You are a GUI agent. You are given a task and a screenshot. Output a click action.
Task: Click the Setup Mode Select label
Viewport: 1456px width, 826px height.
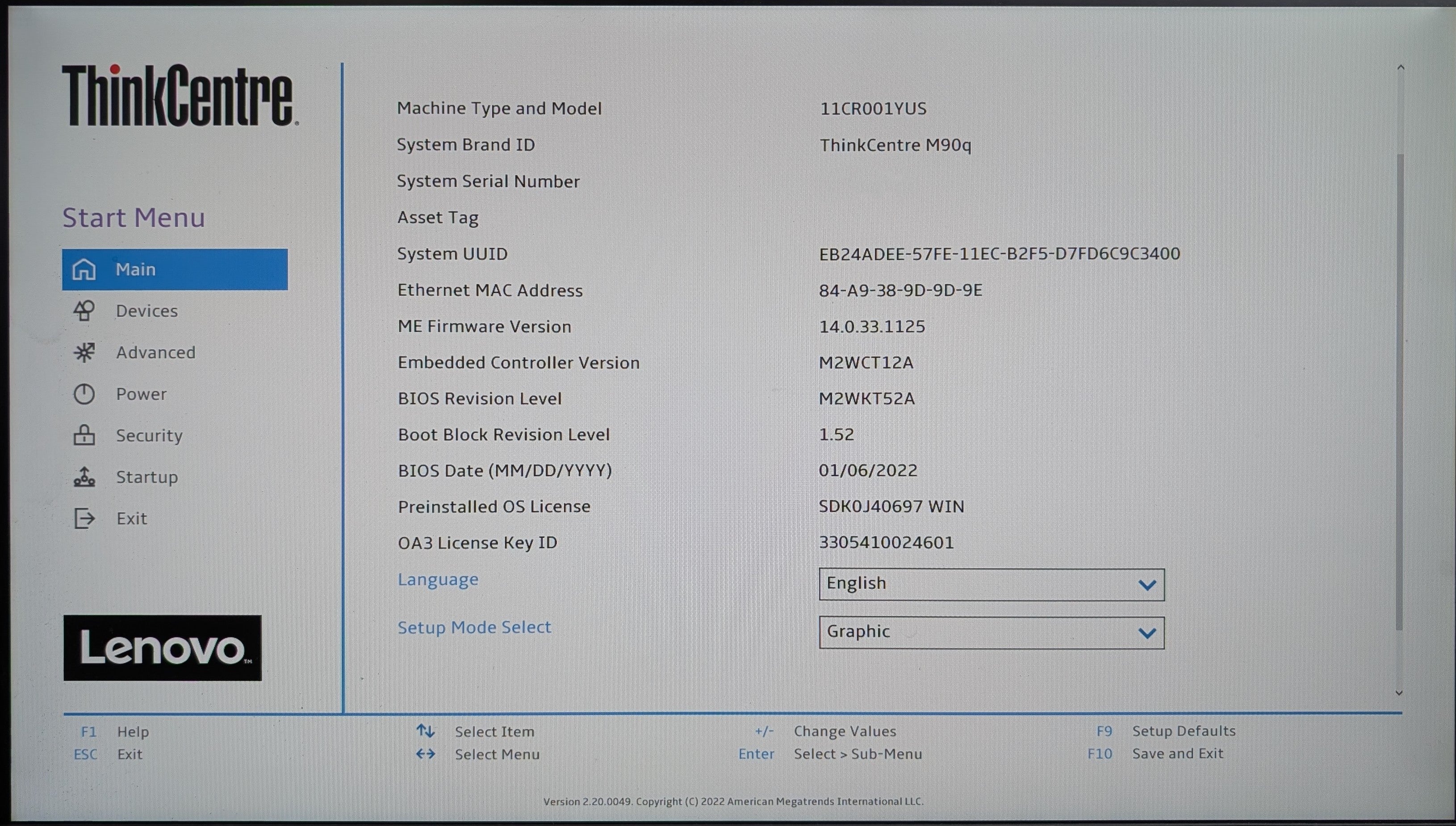[x=474, y=628]
